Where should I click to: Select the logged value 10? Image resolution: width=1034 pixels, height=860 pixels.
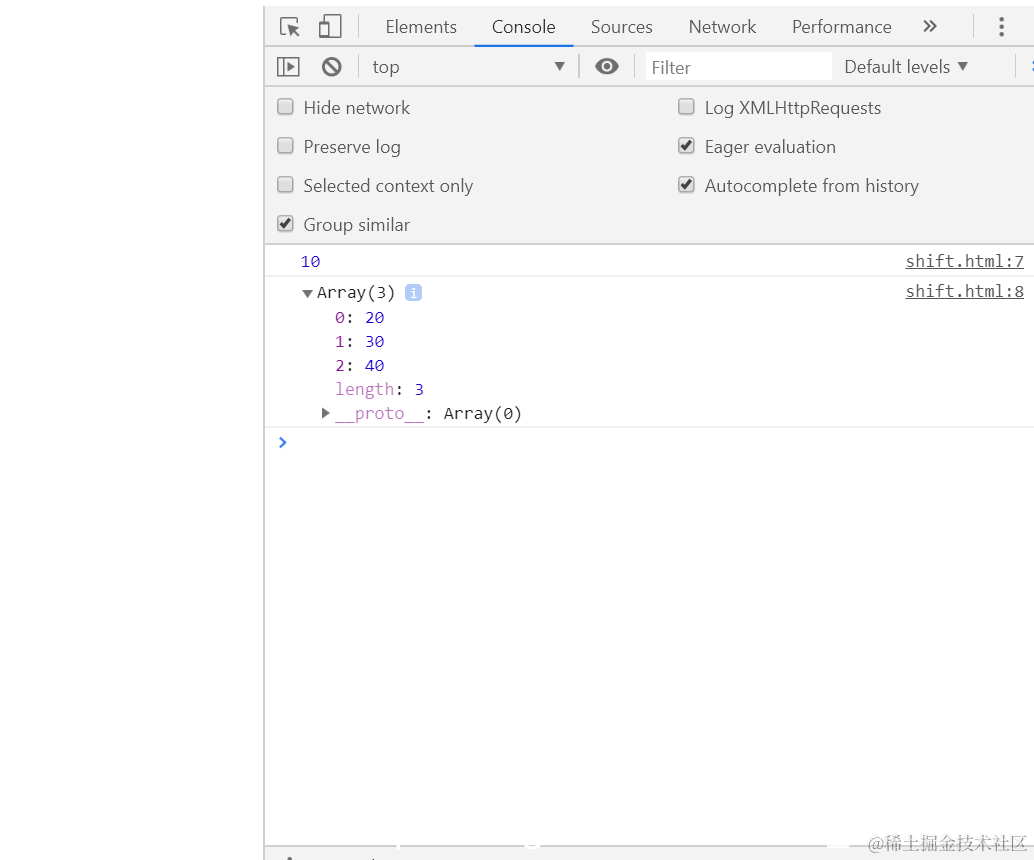pyautogui.click(x=311, y=262)
